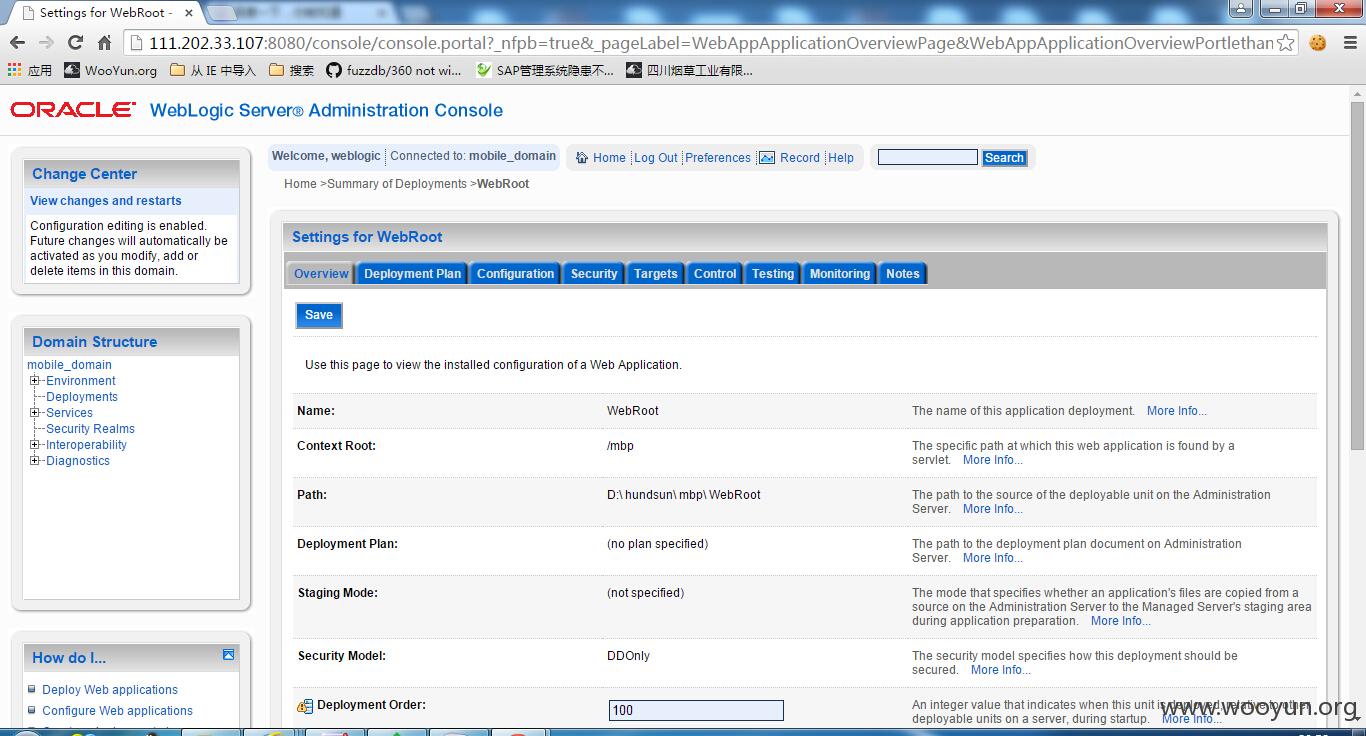Open More Info for Name field

point(1177,411)
